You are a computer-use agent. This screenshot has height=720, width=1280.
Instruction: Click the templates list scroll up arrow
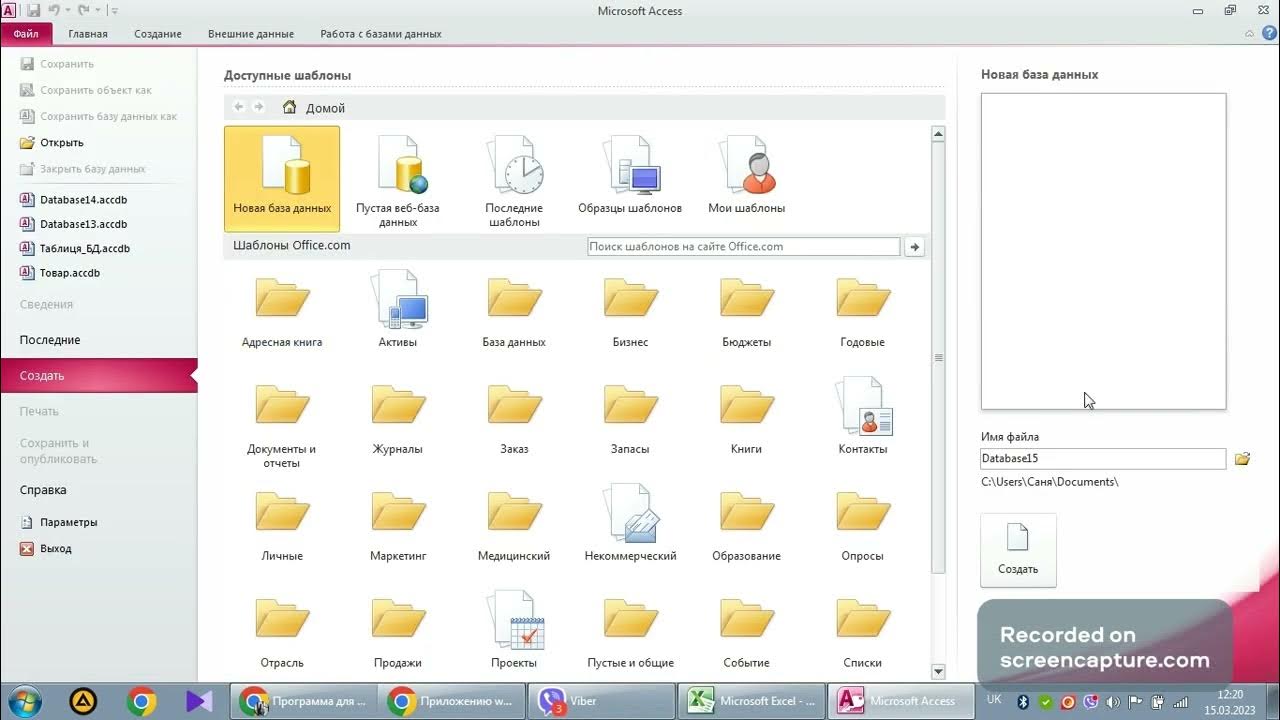pyautogui.click(x=938, y=133)
